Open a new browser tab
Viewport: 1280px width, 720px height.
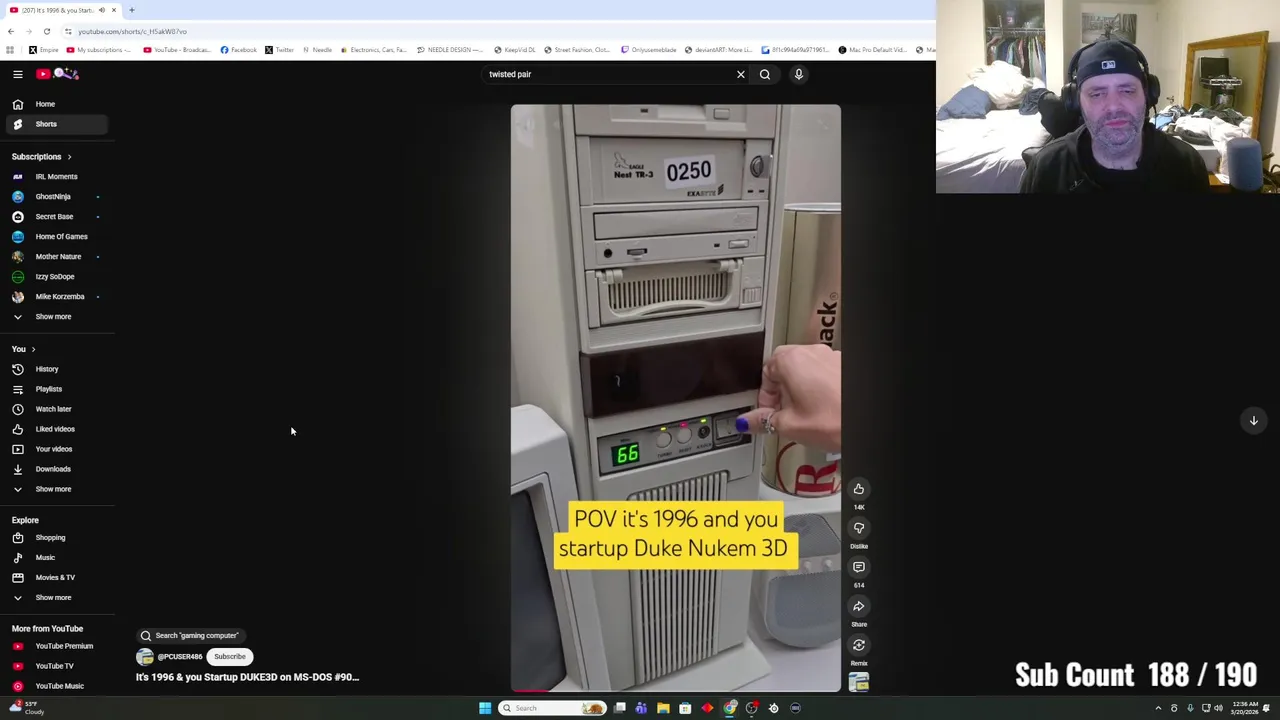coord(131,10)
